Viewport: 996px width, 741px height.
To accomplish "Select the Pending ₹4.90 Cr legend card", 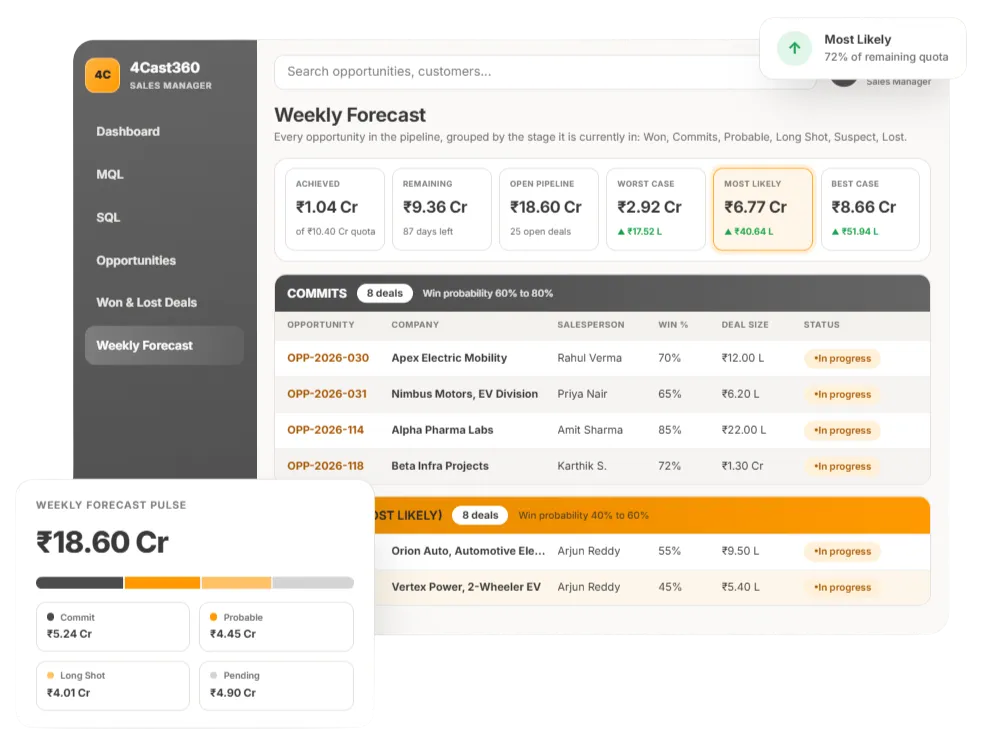I will [x=276, y=685].
